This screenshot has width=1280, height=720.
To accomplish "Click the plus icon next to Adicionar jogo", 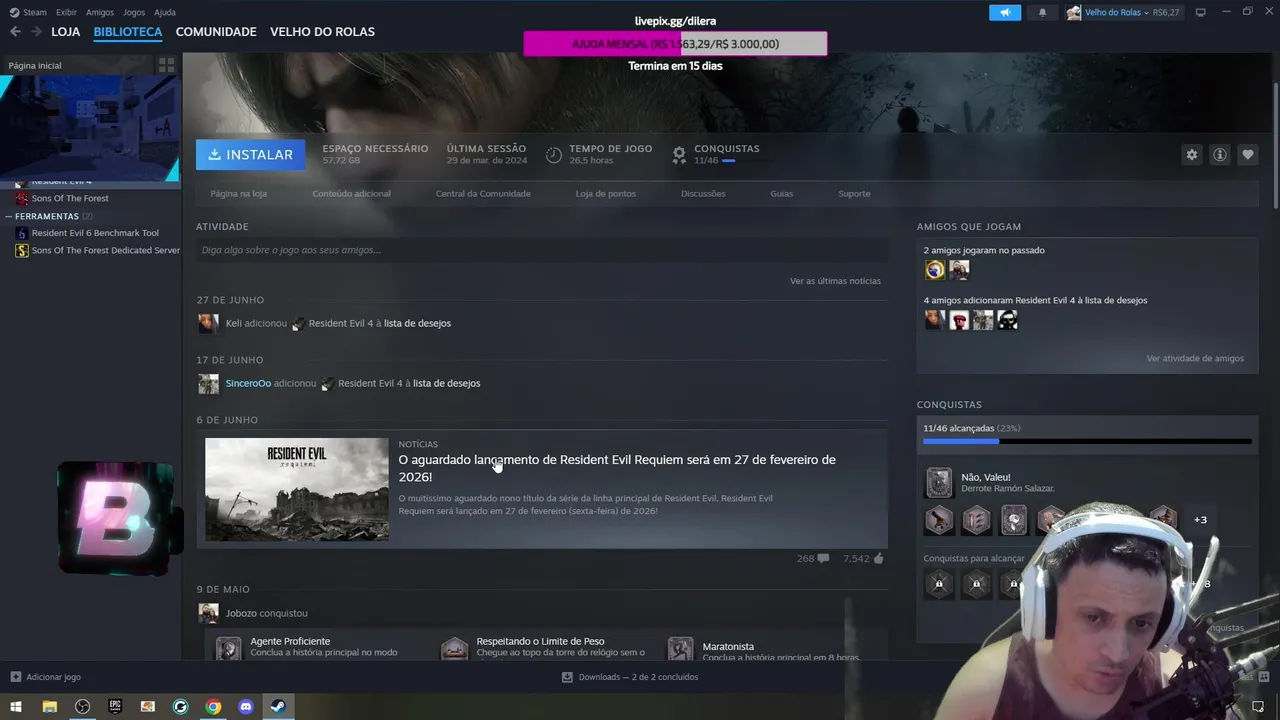I will (15, 677).
